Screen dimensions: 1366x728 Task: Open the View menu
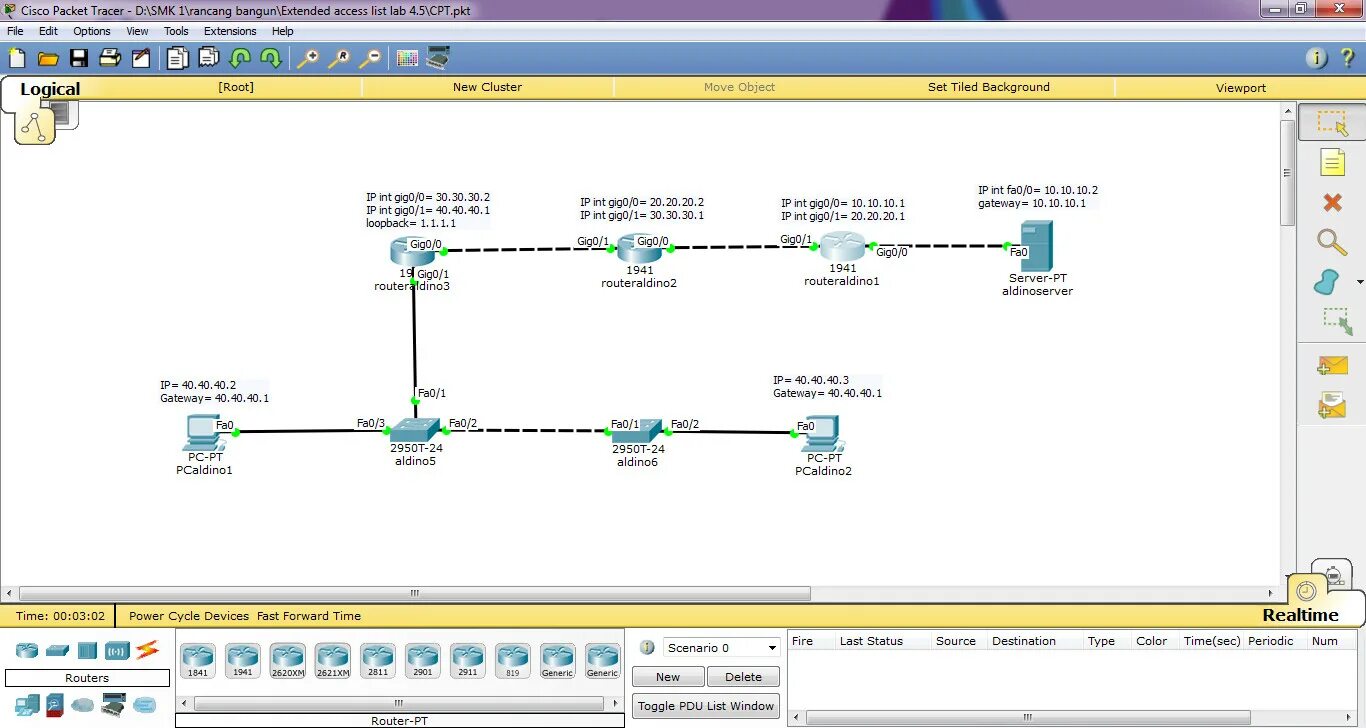click(137, 31)
